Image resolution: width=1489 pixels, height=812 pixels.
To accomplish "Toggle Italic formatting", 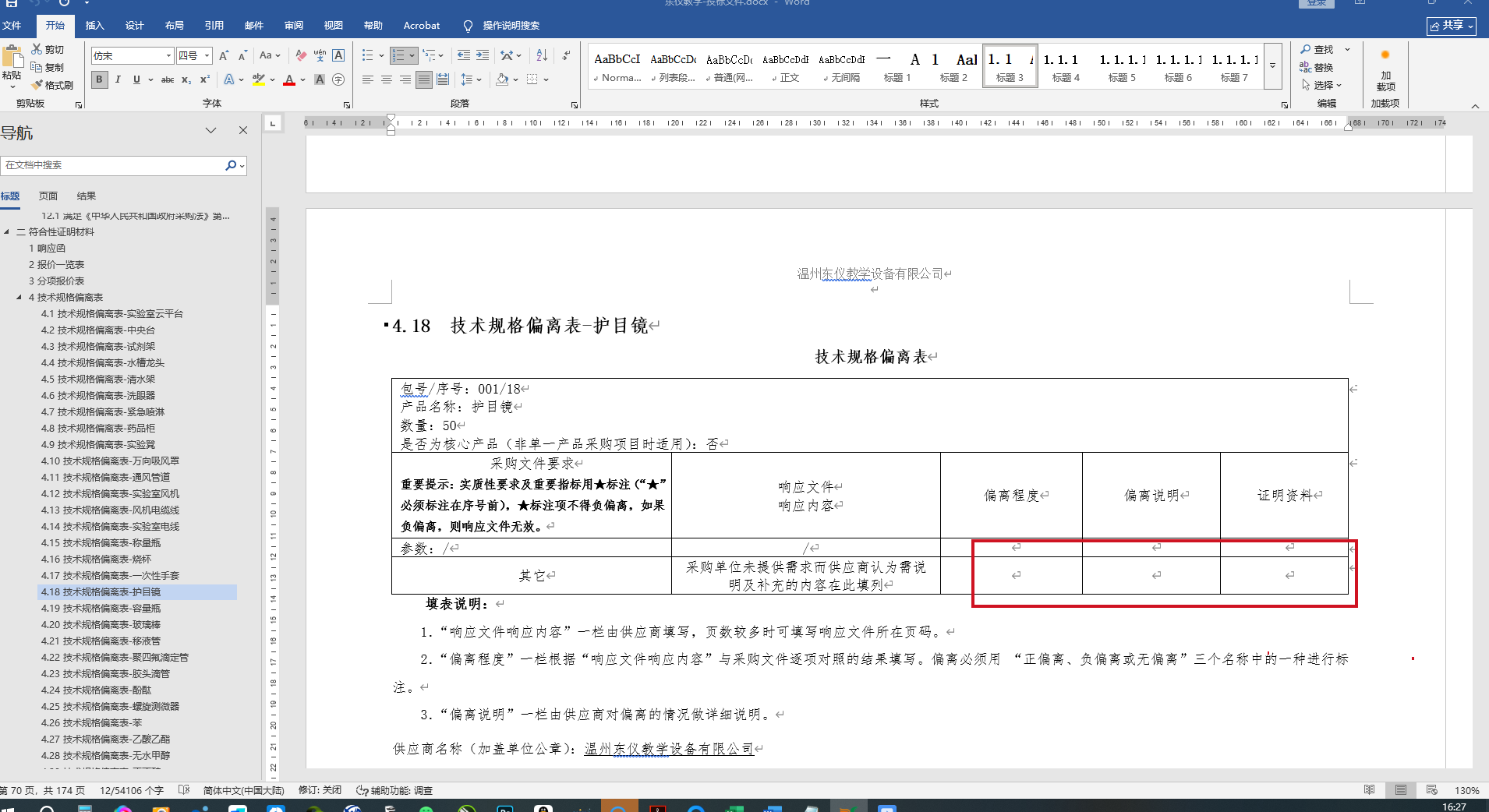I will 118,79.
